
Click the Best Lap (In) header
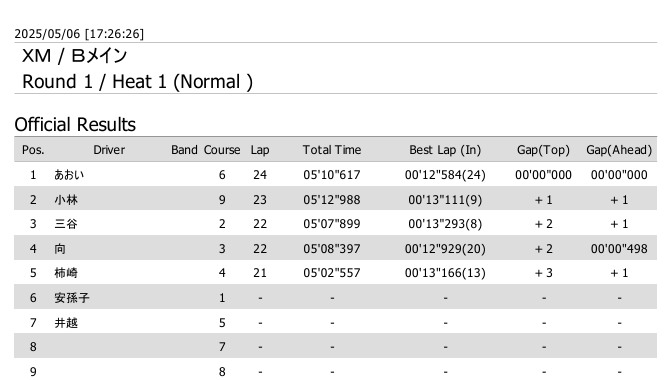[x=445, y=150]
